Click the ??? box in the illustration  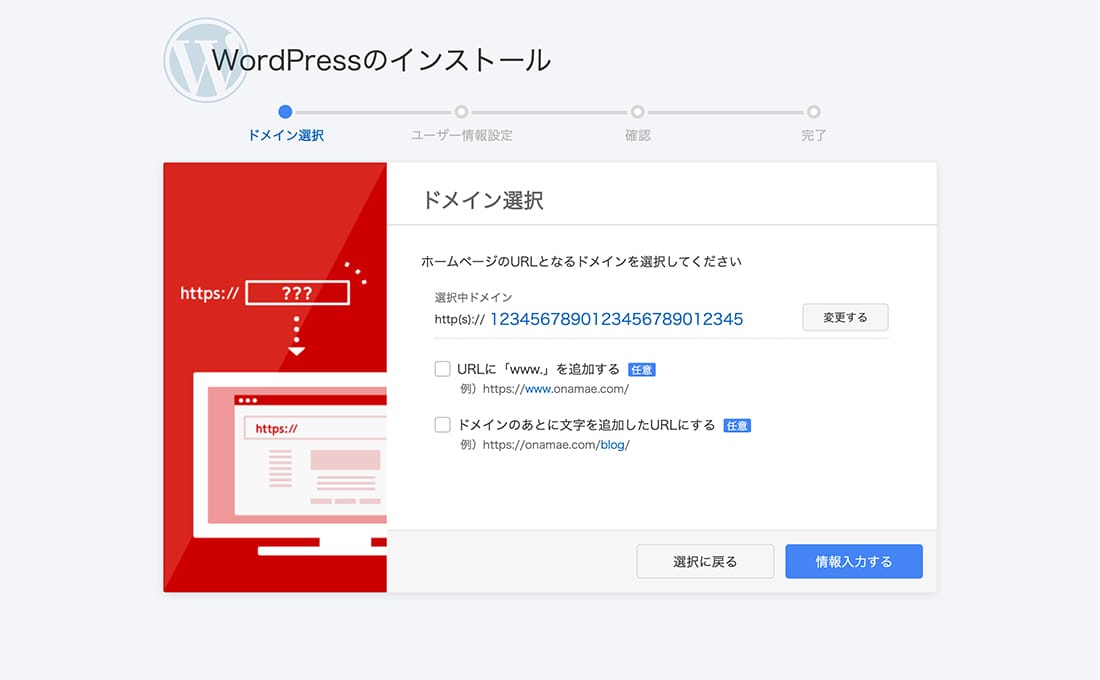tap(297, 293)
